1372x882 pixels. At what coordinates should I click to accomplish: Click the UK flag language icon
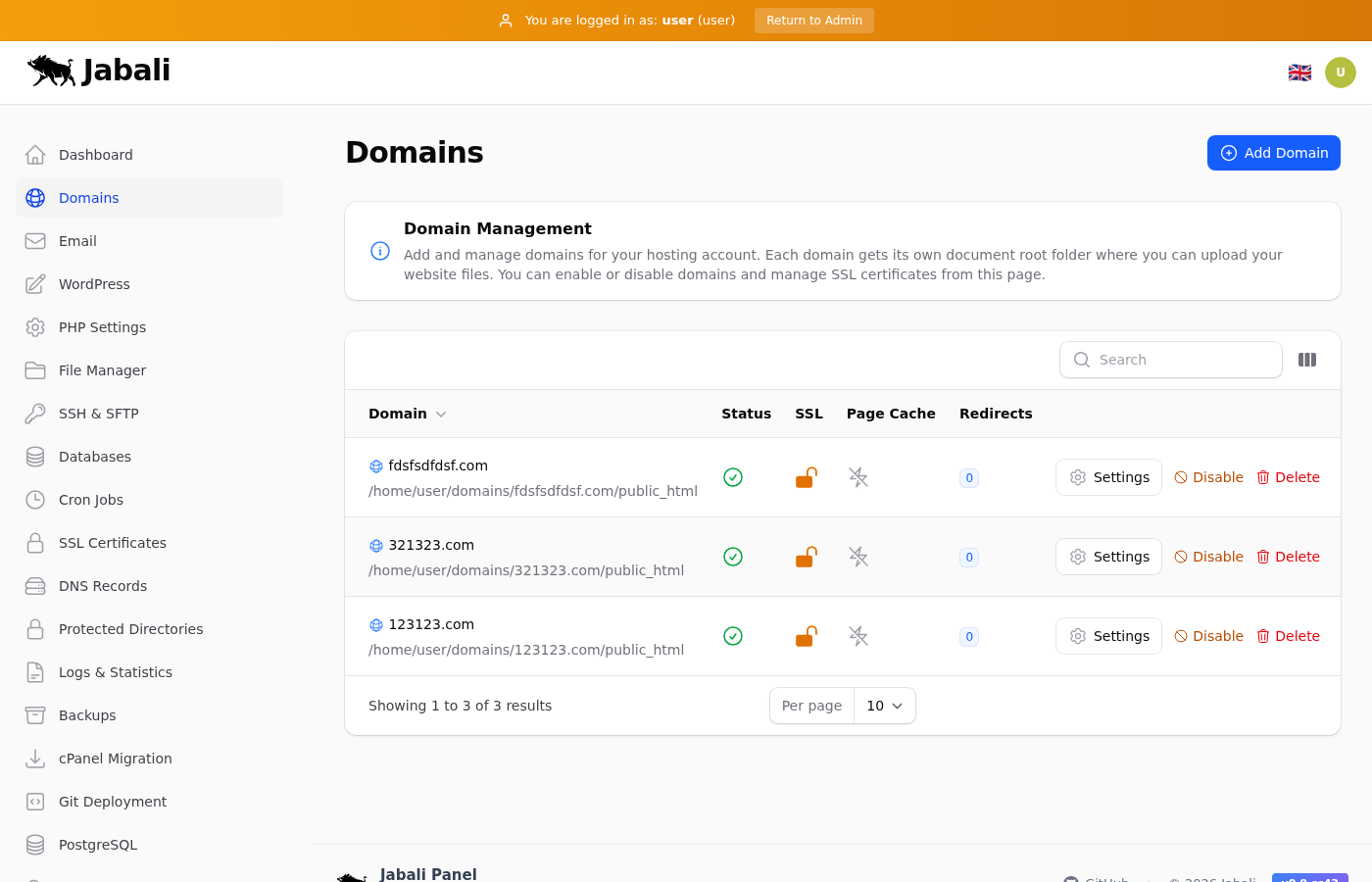click(1299, 73)
